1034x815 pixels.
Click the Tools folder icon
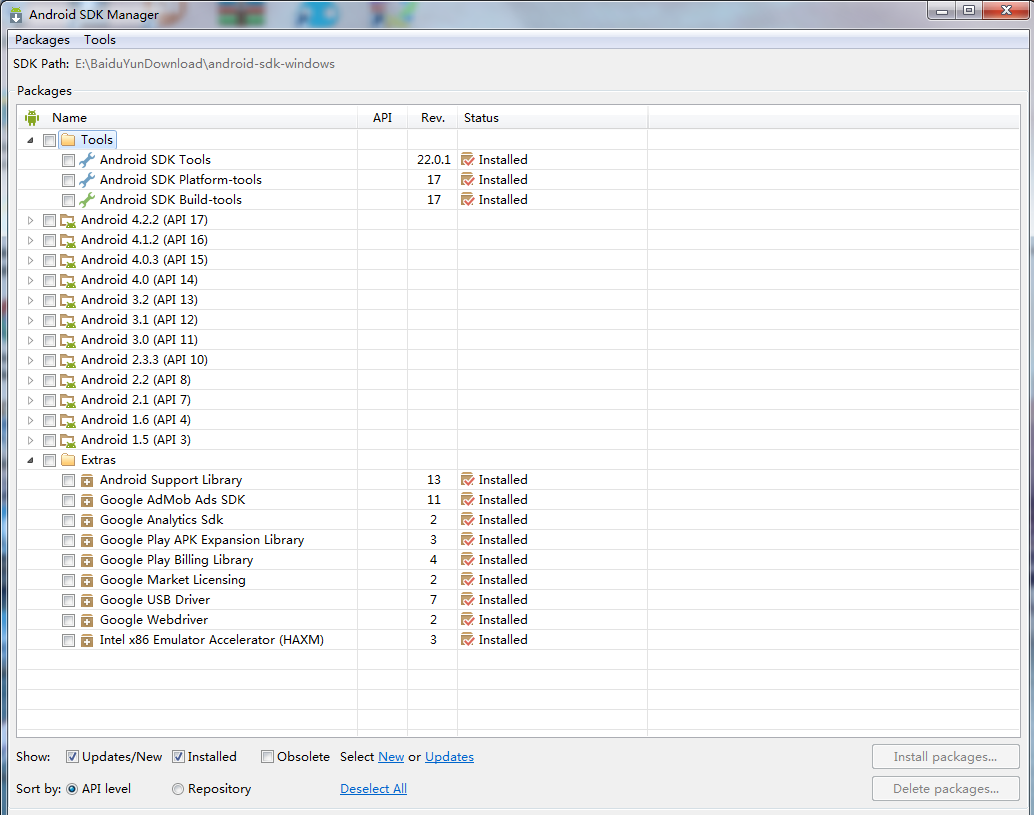[x=68, y=140]
